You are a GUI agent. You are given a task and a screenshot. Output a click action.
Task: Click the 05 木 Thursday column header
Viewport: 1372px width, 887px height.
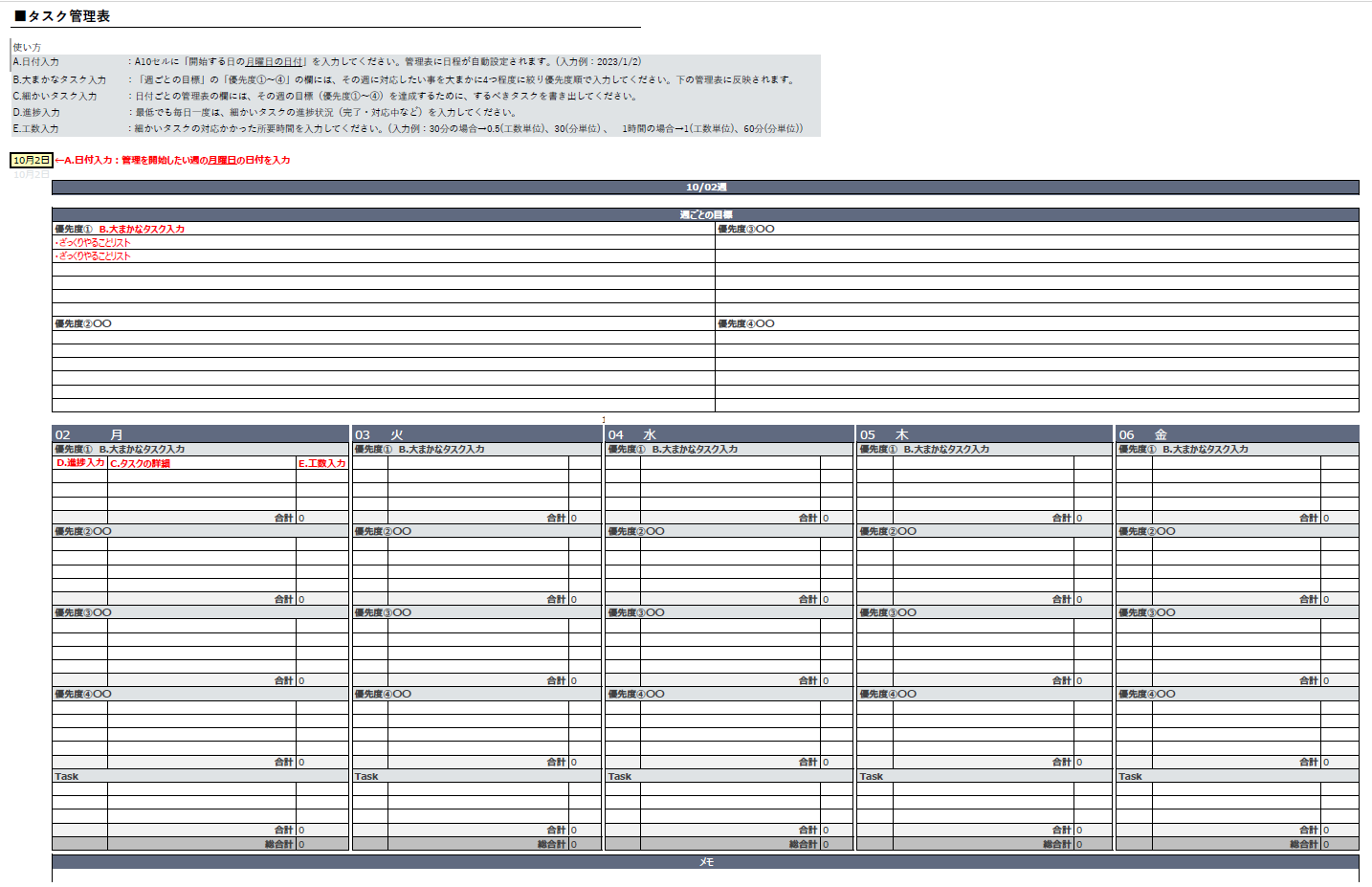pos(984,434)
